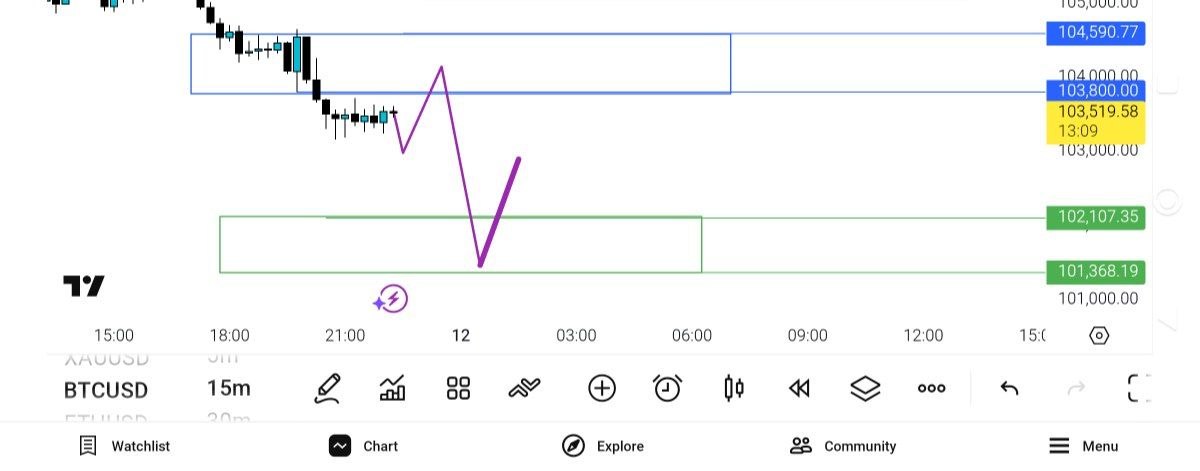Undo the last chart action
The width and height of the screenshot is (1200, 471).
click(x=1009, y=388)
